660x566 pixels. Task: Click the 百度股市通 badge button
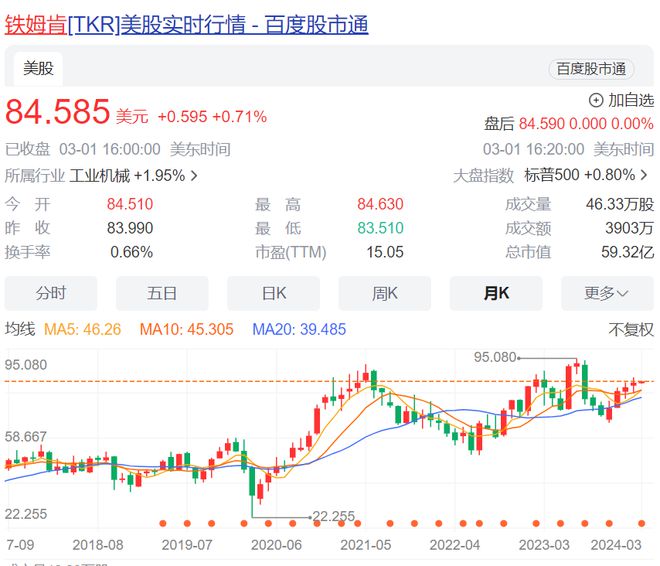pyautogui.click(x=591, y=69)
